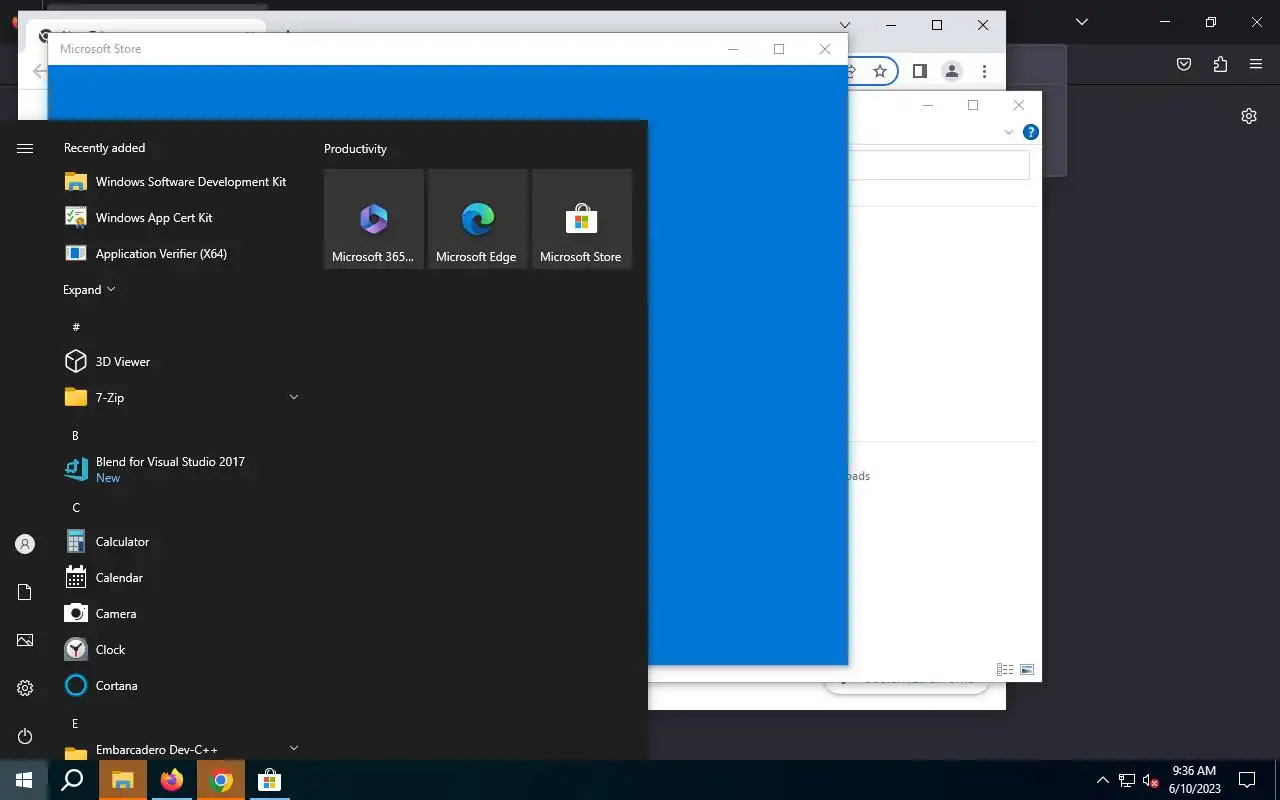The width and height of the screenshot is (1280, 800).
Task: Open File Explorer from the taskbar
Action: [x=123, y=780]
